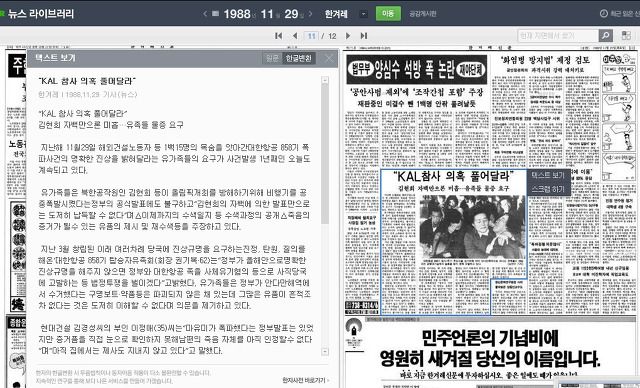This screenshot has width=640, height=388.
Task: Choose 텍스트 보기 in article popup menu
Action: click(x=548, y=175)
